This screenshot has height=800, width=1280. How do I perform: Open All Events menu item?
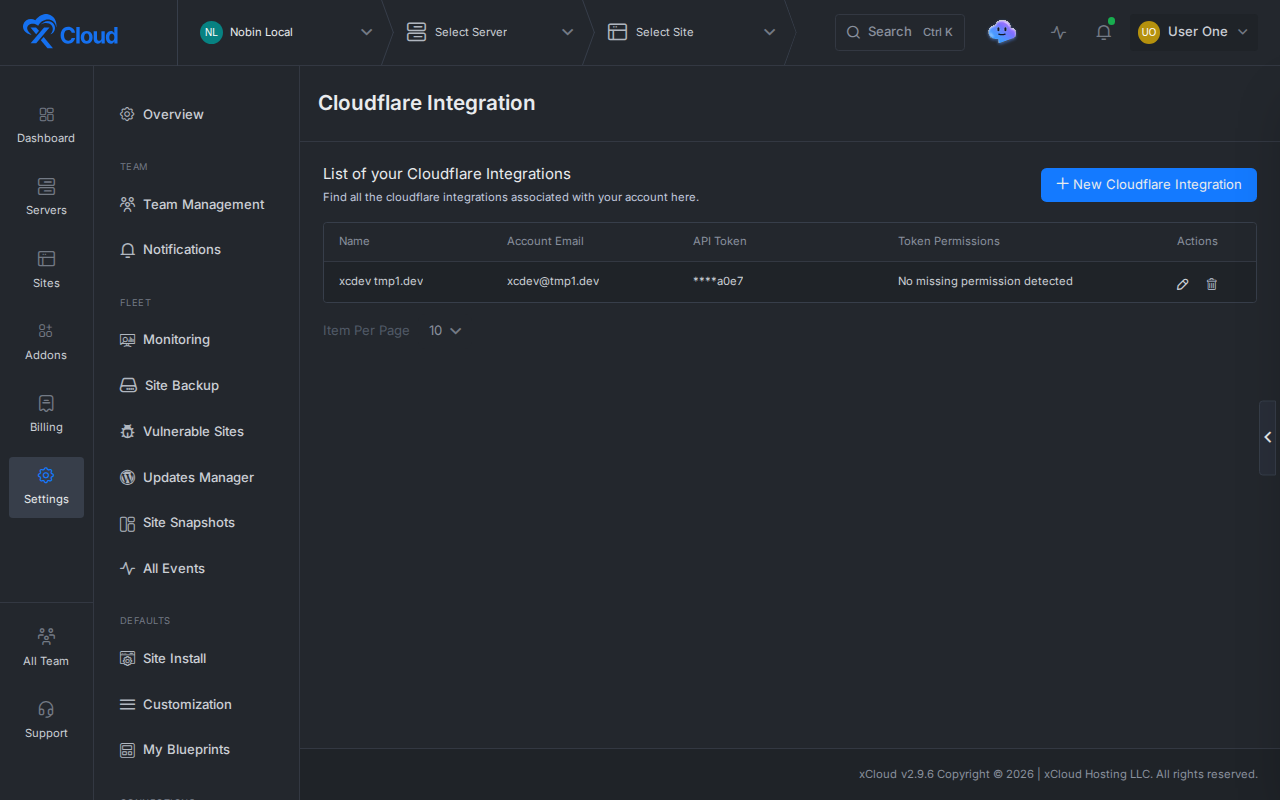pyautogui.click(x=162, y=568)
